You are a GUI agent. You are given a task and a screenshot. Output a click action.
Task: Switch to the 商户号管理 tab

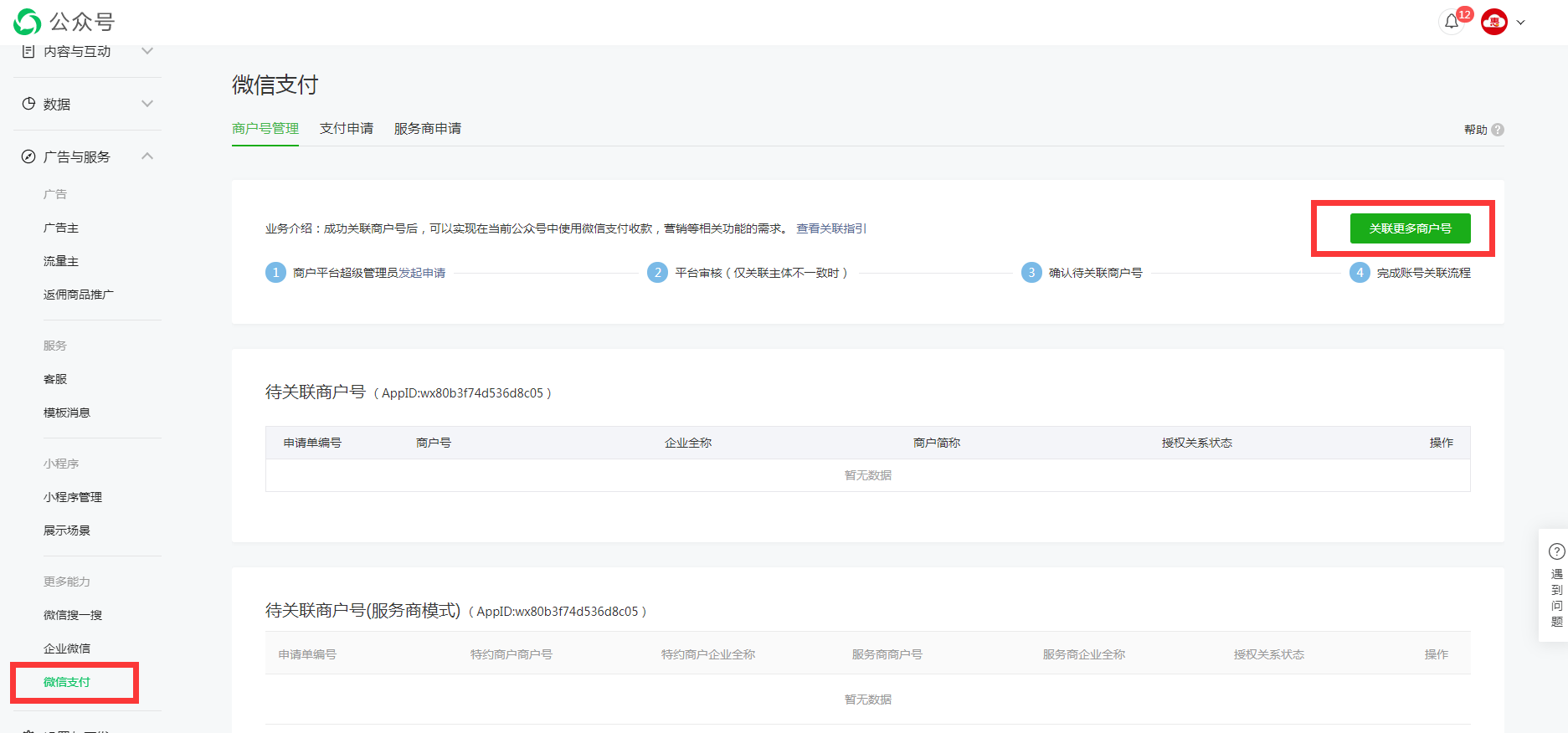point(265,128)
